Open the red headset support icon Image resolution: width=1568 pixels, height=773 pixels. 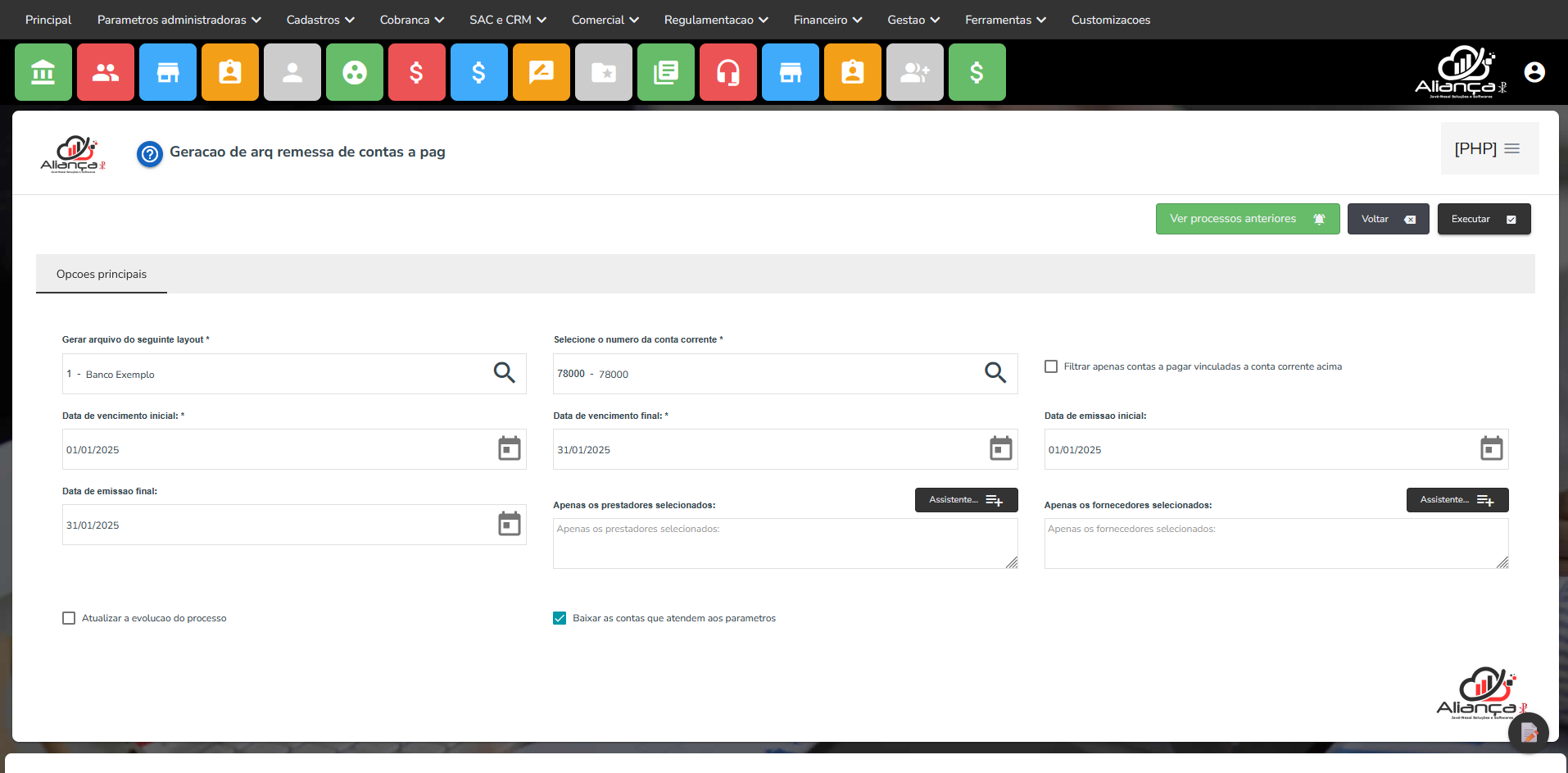727,73
